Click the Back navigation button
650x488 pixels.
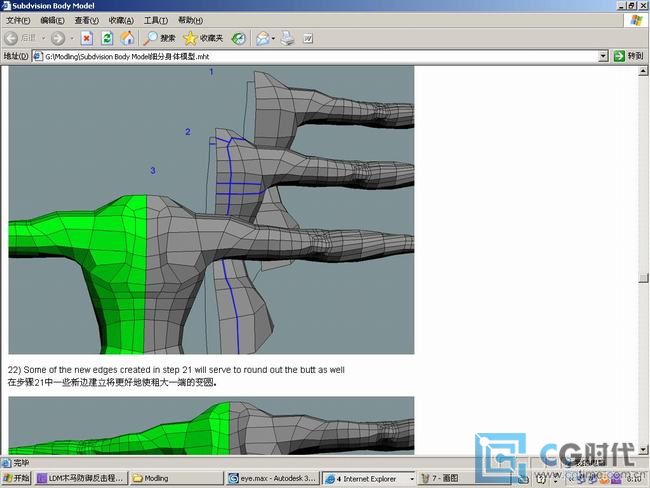click(21, 38)
